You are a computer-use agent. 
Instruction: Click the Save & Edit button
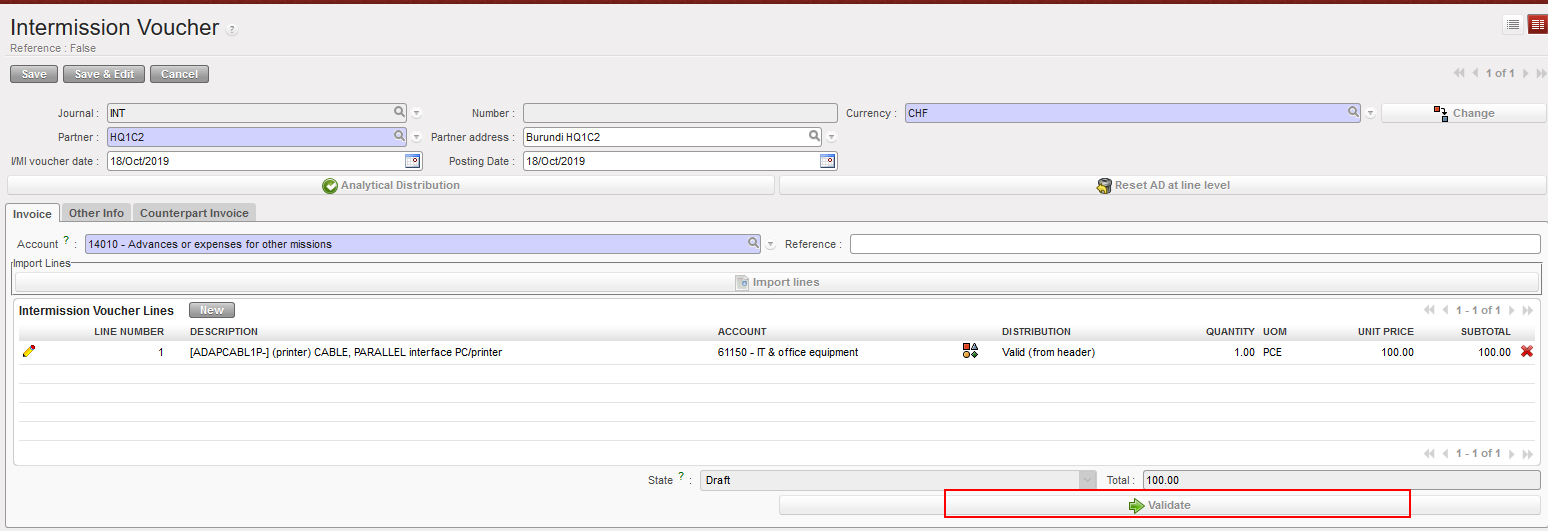pos(104,74)
